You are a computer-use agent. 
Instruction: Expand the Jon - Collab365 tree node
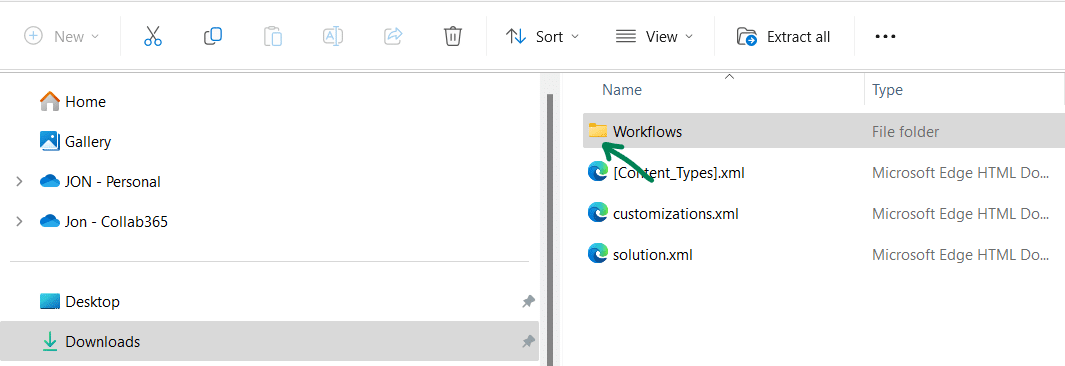pos(19,221)
